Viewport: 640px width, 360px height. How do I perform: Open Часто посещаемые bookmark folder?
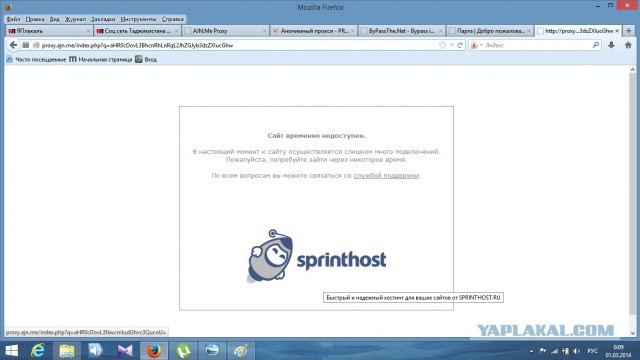click(36, 60)
